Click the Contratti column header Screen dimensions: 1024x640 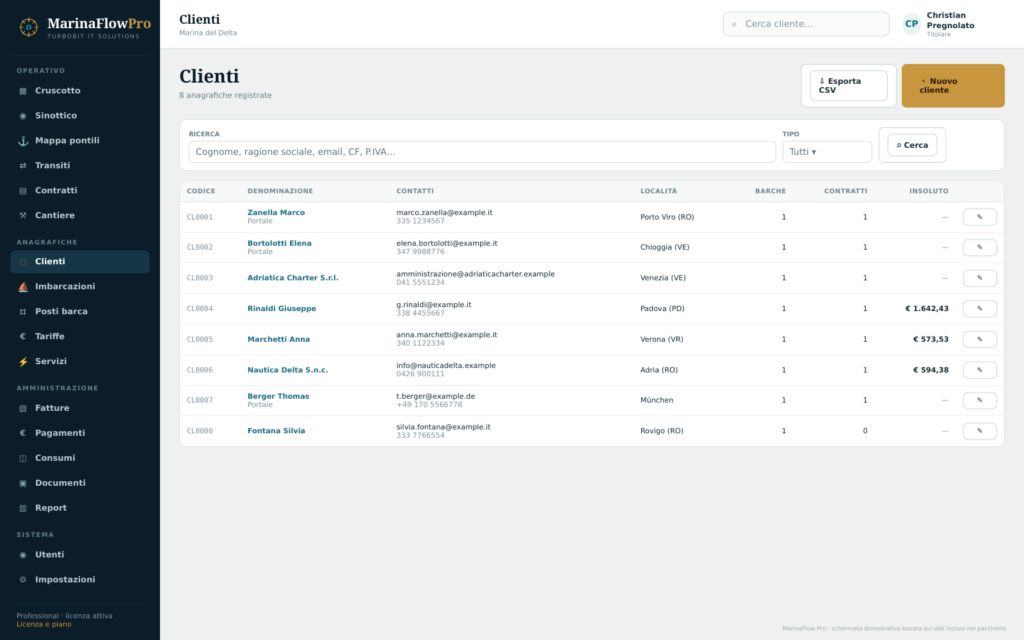846,191
